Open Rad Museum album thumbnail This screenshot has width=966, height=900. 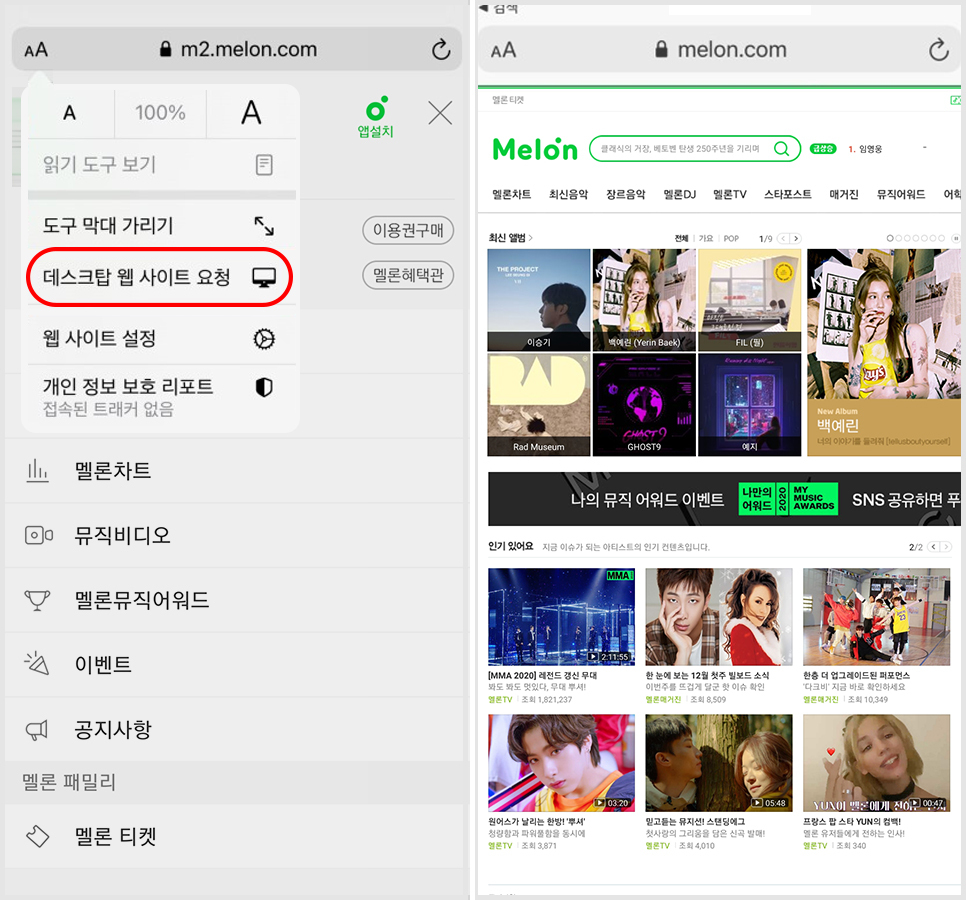point(538,405)
